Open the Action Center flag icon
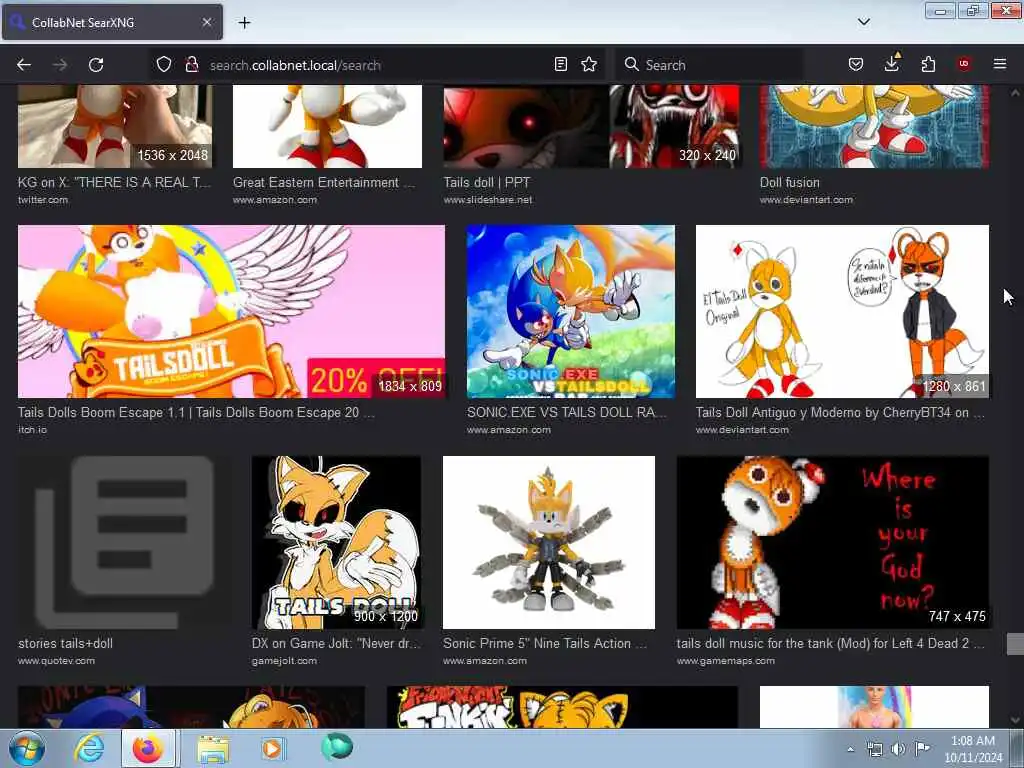1024x768 pixels. 922,748
